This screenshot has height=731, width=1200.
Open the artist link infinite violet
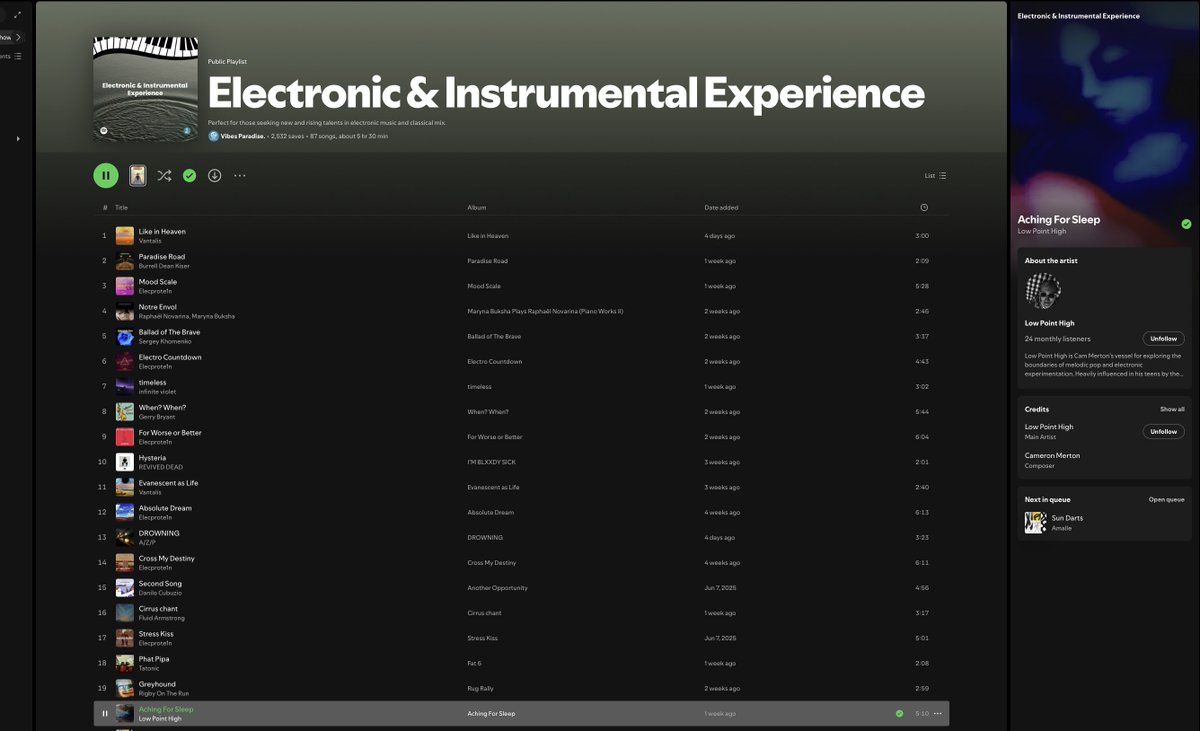[157, 392]
